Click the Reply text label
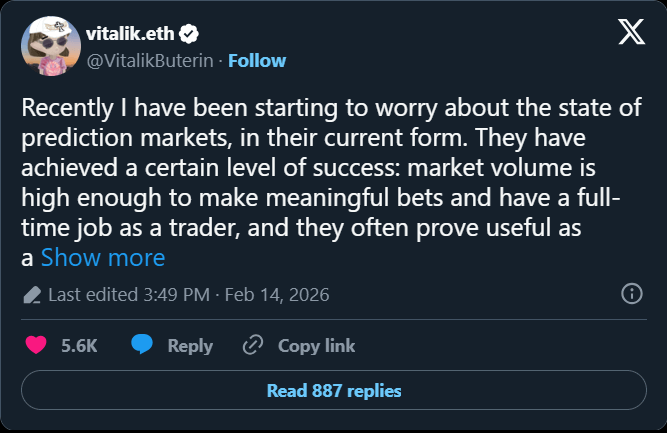 [190, 345]
